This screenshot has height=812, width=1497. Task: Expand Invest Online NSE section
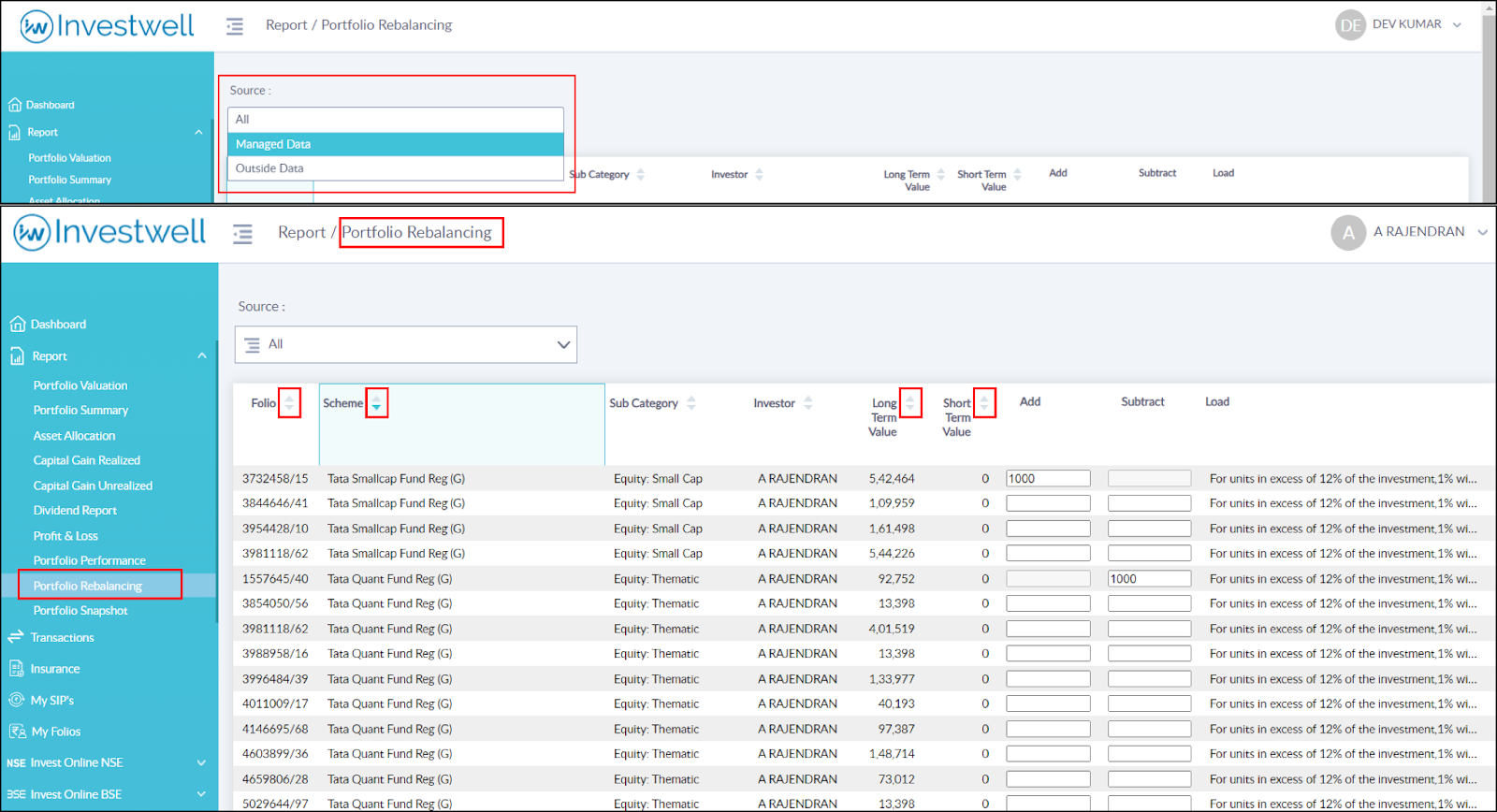click(201, 763)
